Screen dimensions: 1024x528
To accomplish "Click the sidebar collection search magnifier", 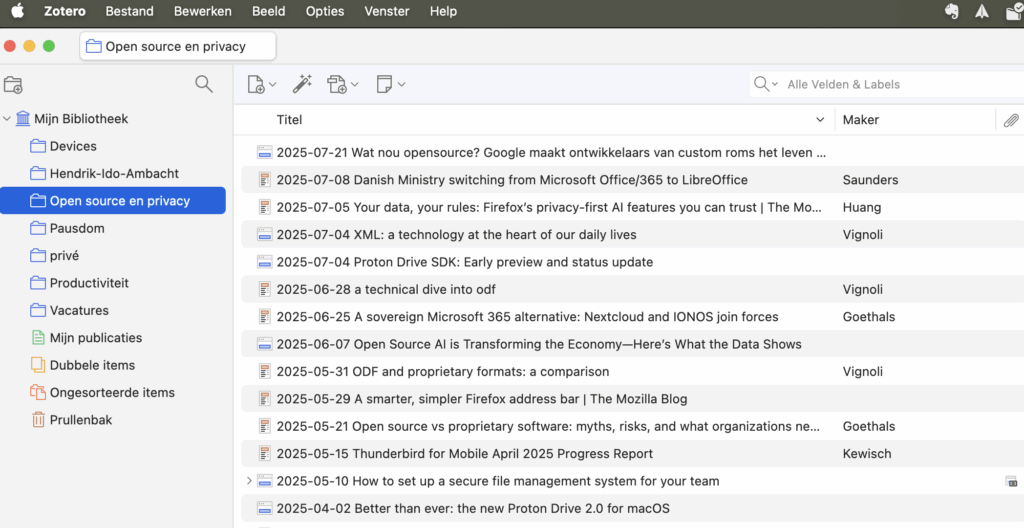I will click(x=204, y=84).
